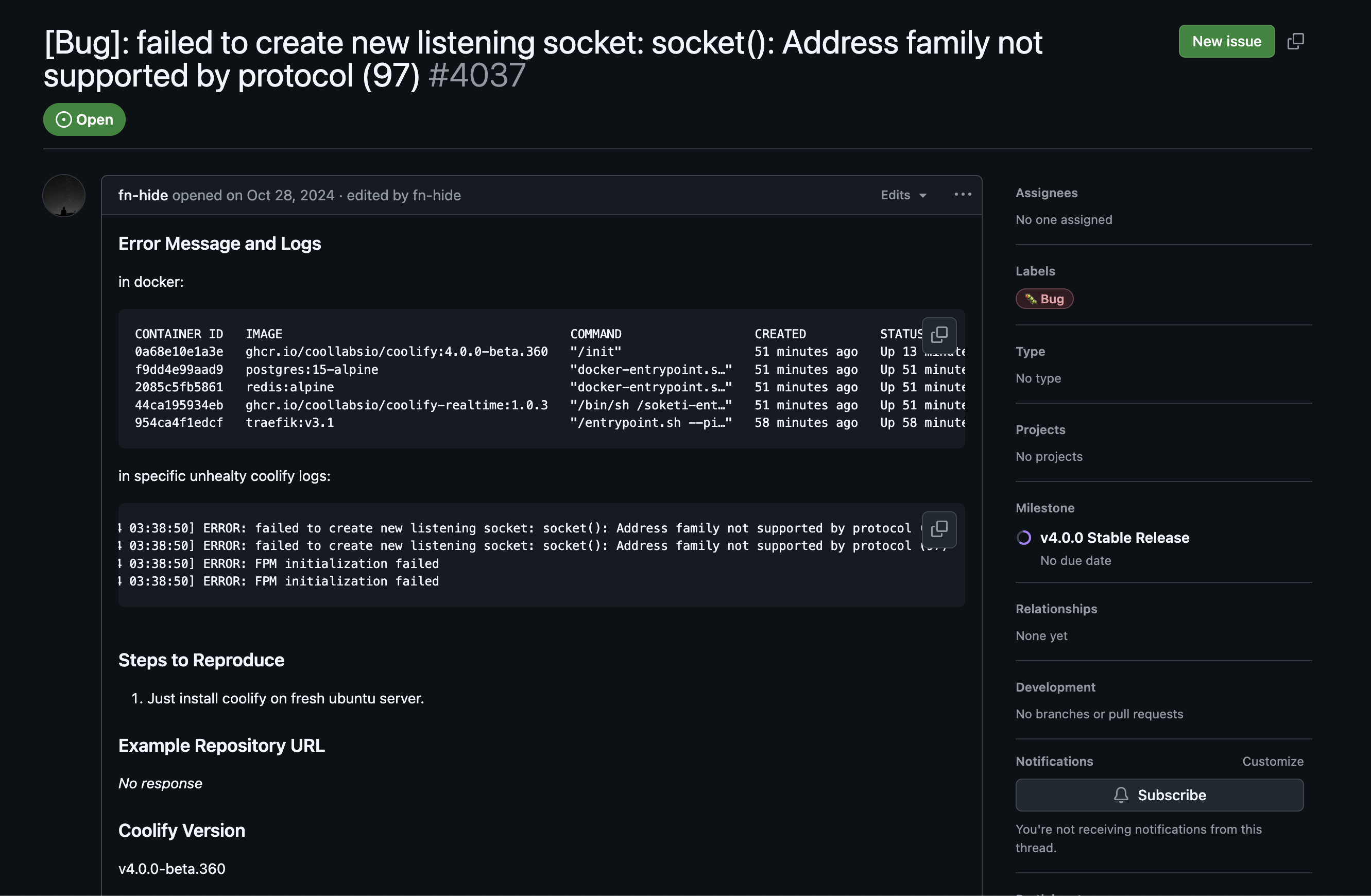1371x896 pixels.
Task: Click the milestone progress circle icon
Action: point(1024,538)
